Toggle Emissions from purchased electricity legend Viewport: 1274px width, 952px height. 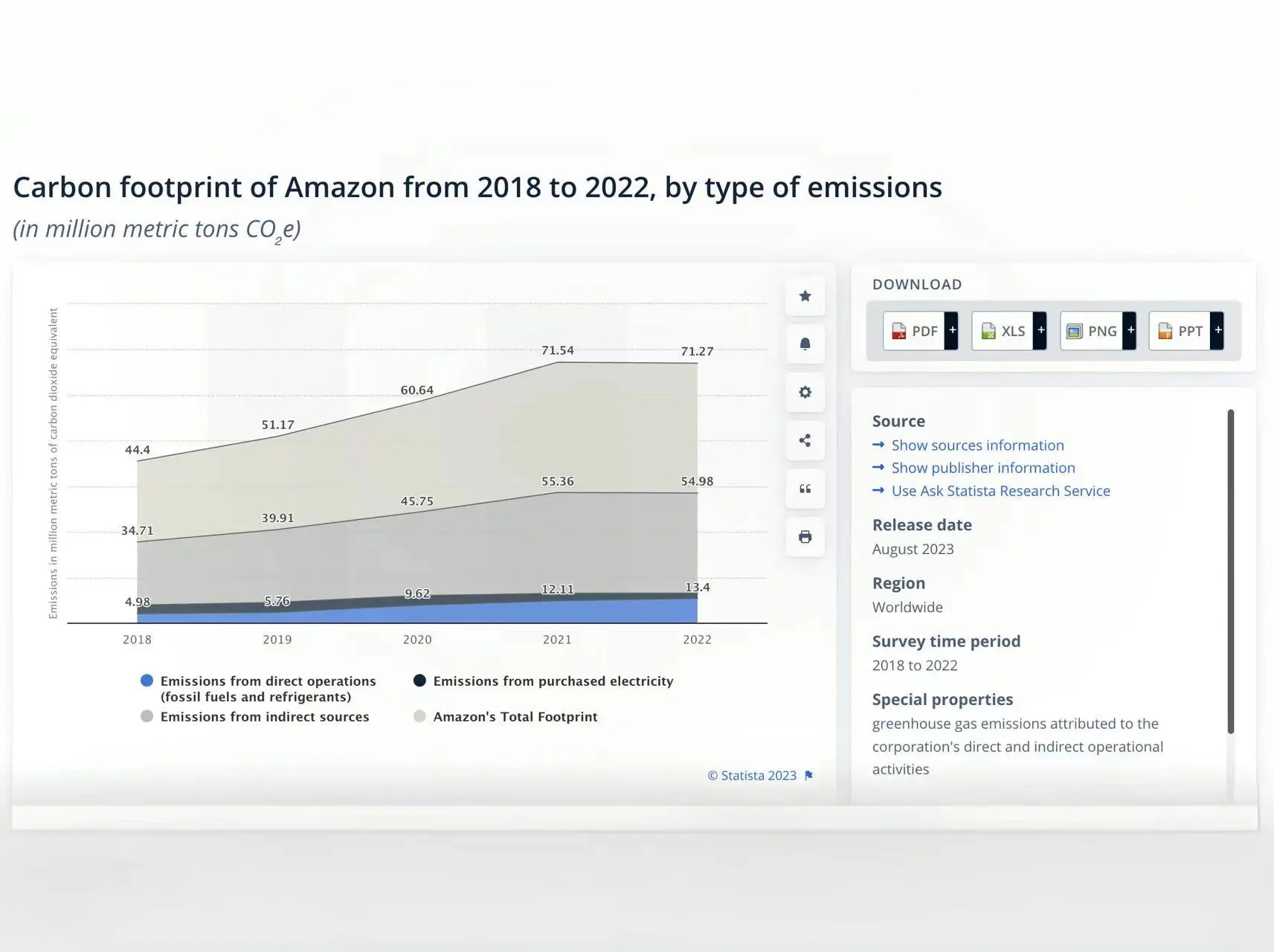click(x=544, y=681)
